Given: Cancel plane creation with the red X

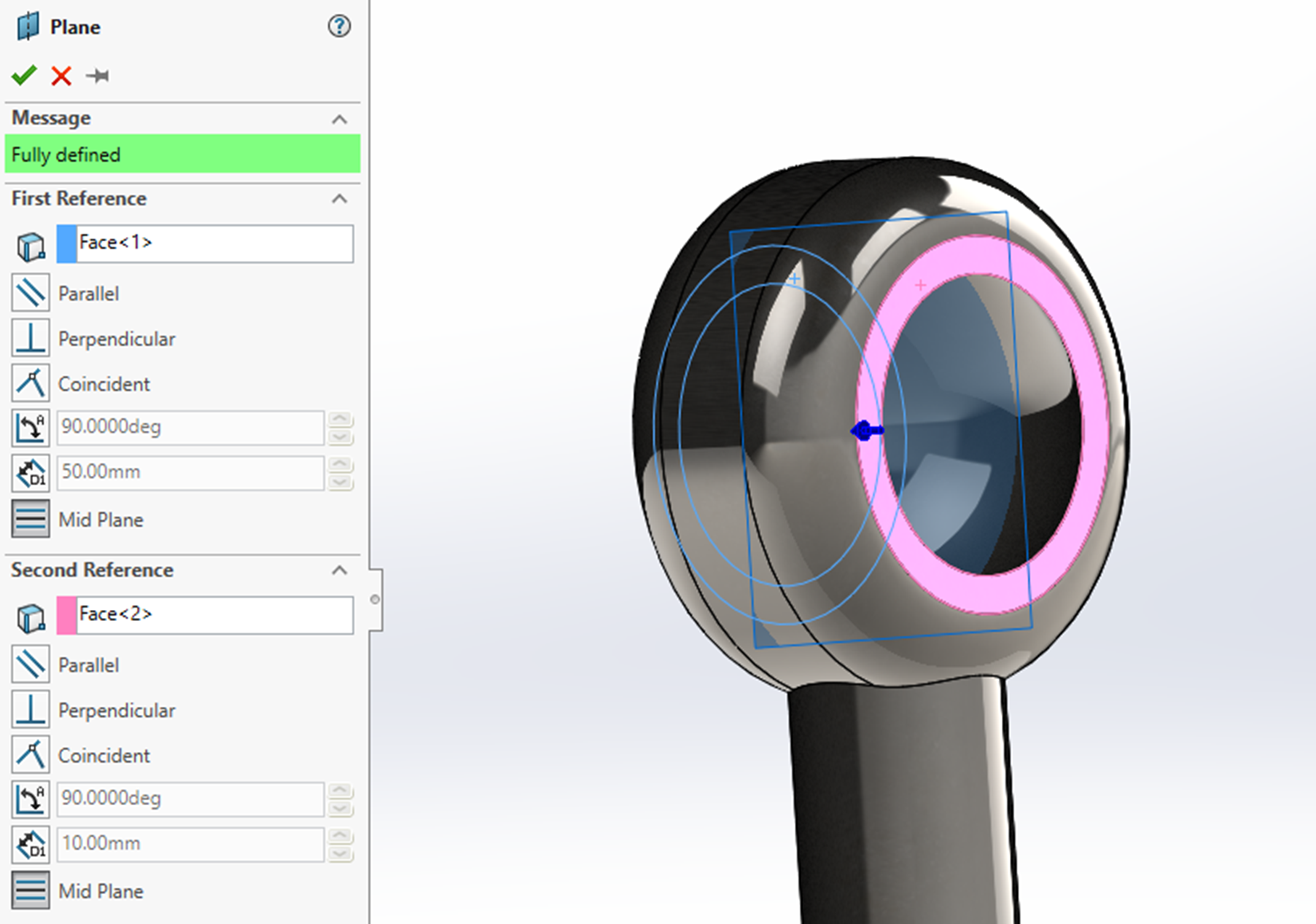Looking at the screenshot, I should [61, 75].
